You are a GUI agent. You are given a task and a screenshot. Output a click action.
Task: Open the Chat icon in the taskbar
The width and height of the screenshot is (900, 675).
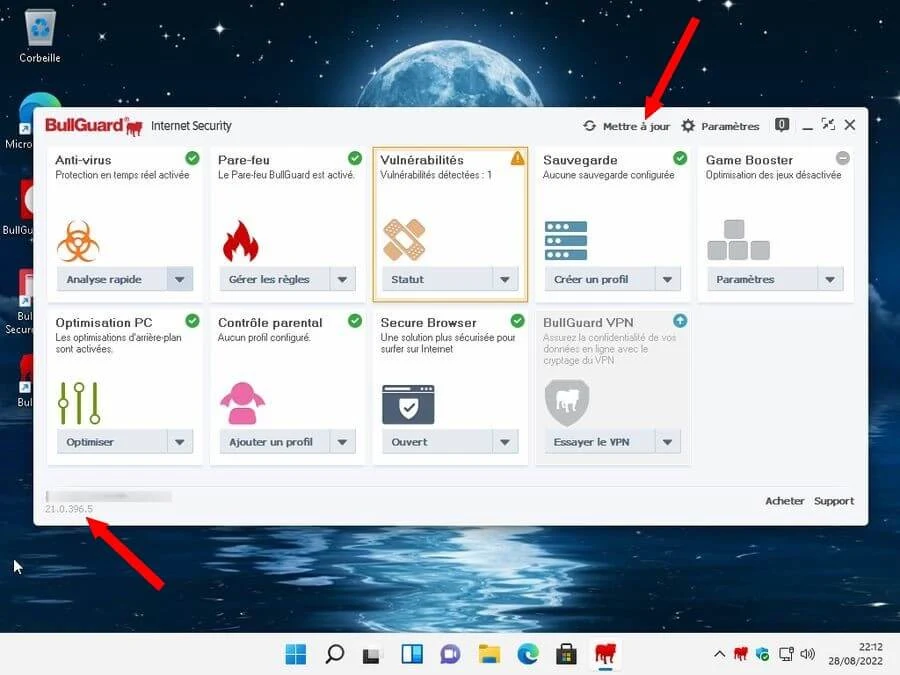451,654
